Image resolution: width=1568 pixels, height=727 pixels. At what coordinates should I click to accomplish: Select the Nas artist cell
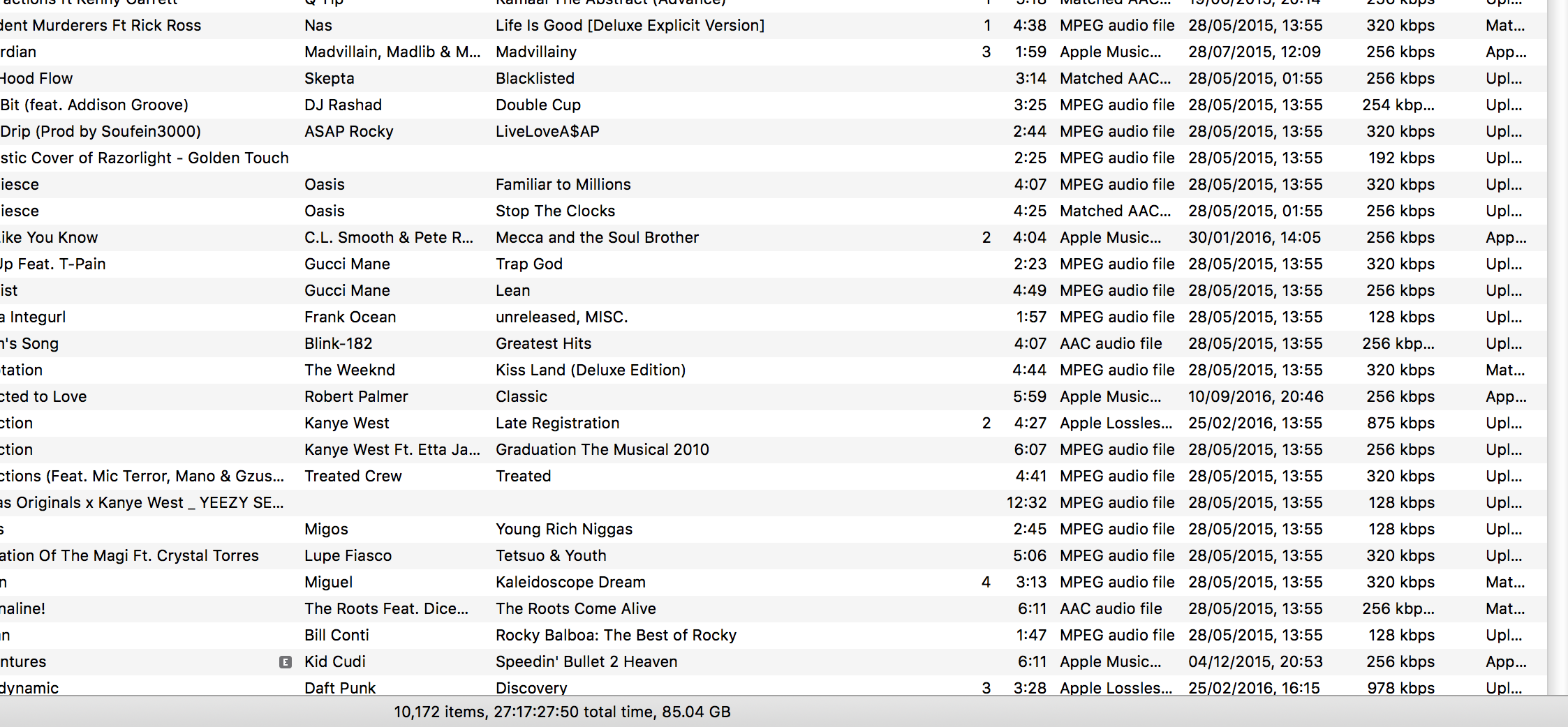[x=318, y=26]
